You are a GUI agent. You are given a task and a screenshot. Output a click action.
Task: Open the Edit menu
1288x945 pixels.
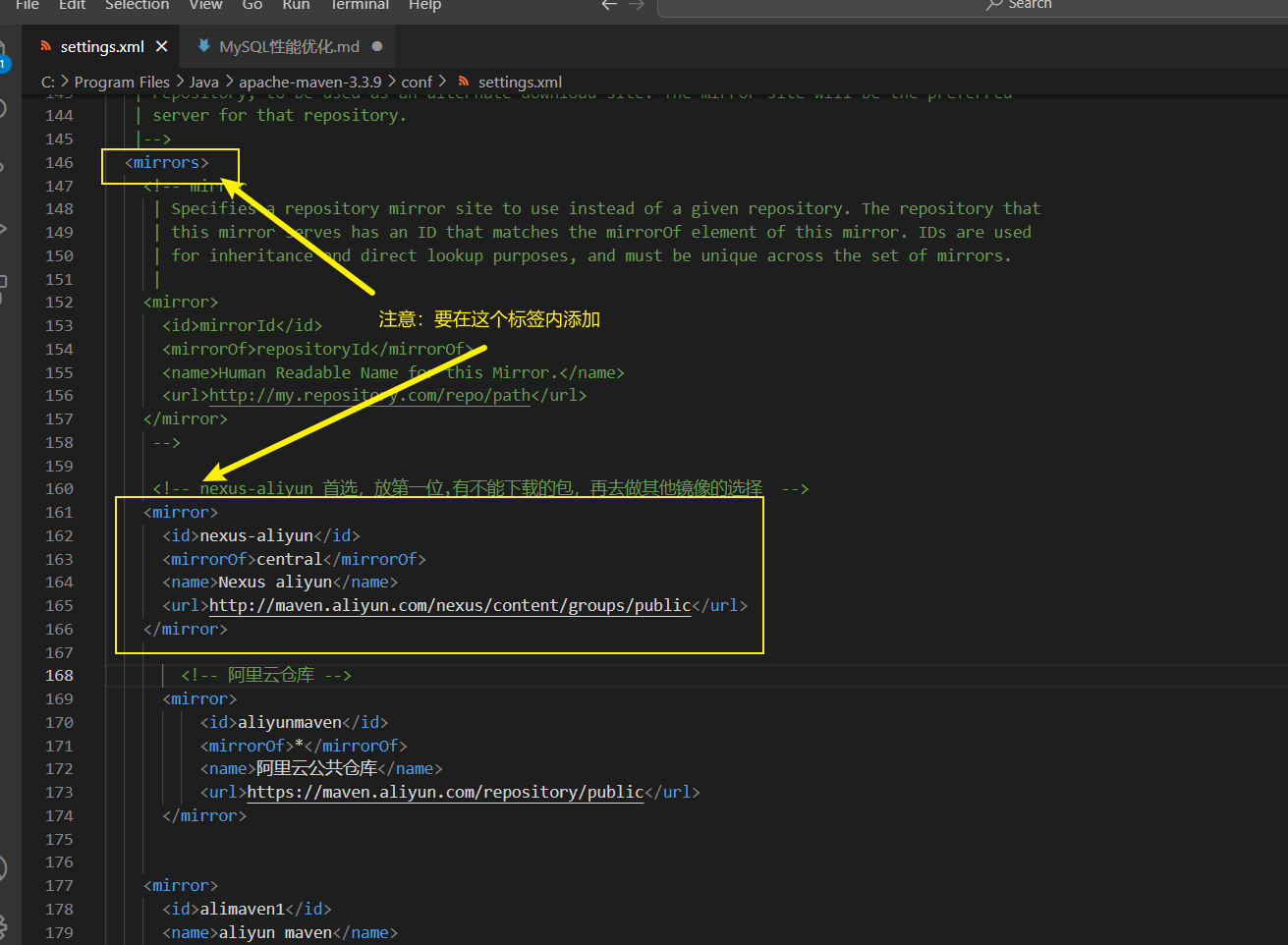(73, 4)
